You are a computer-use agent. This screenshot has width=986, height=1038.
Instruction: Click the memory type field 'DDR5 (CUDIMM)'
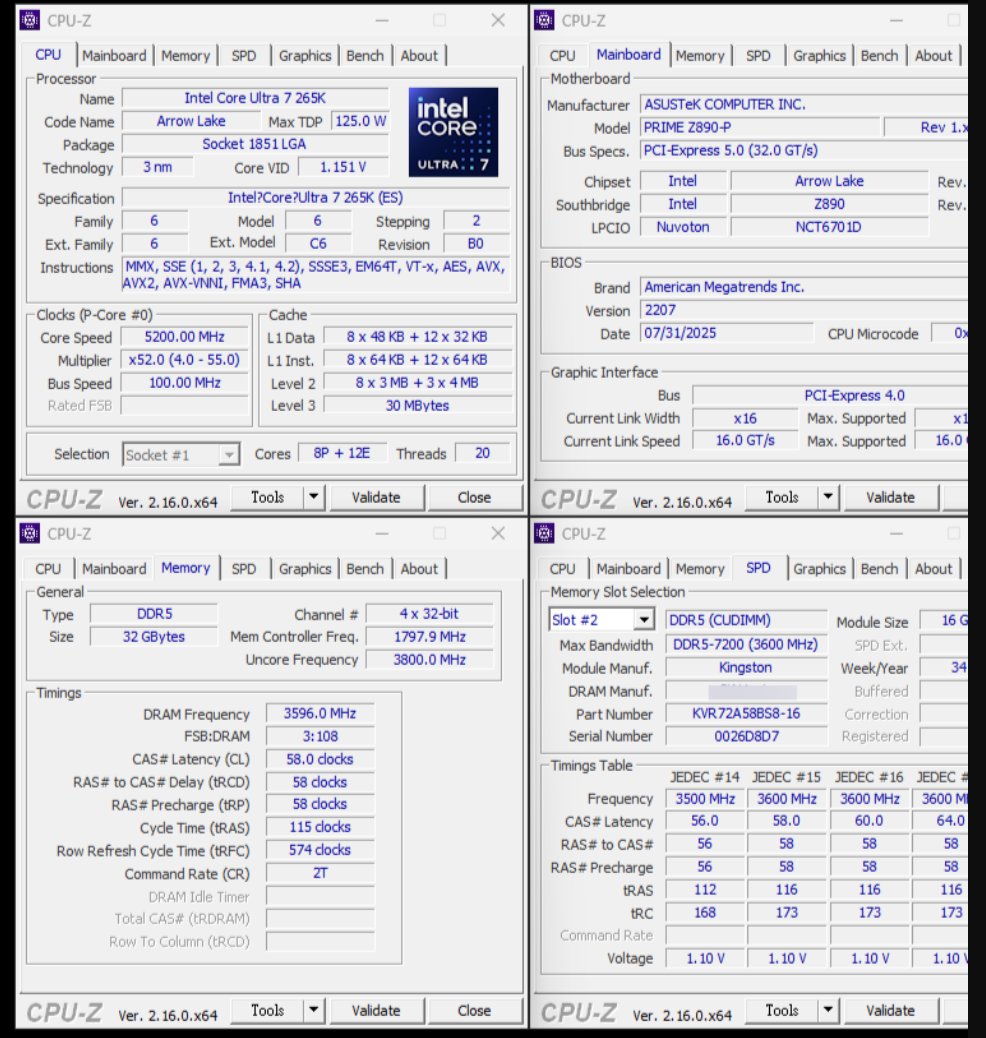(x=746, y=620)
